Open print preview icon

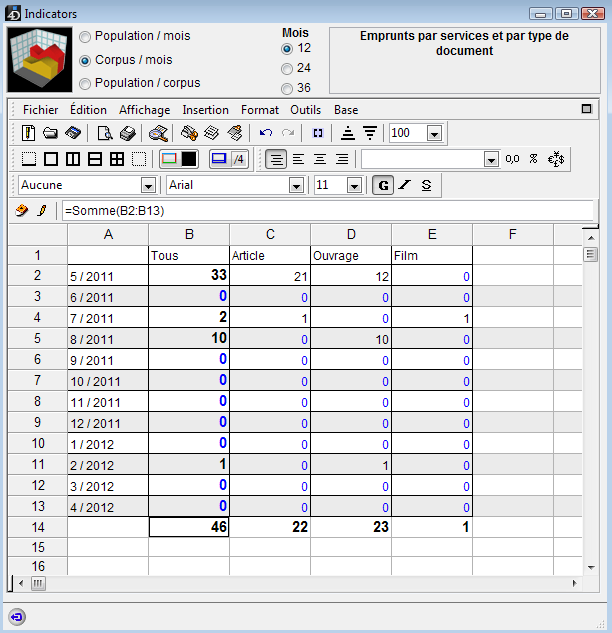(105, 133)
